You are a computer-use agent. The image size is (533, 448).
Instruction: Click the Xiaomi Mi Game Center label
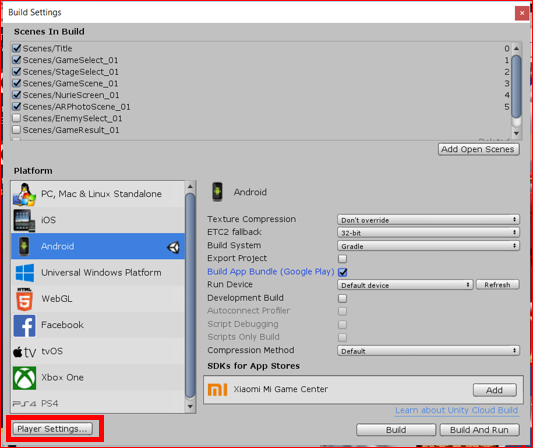click(x=281, y=389)
